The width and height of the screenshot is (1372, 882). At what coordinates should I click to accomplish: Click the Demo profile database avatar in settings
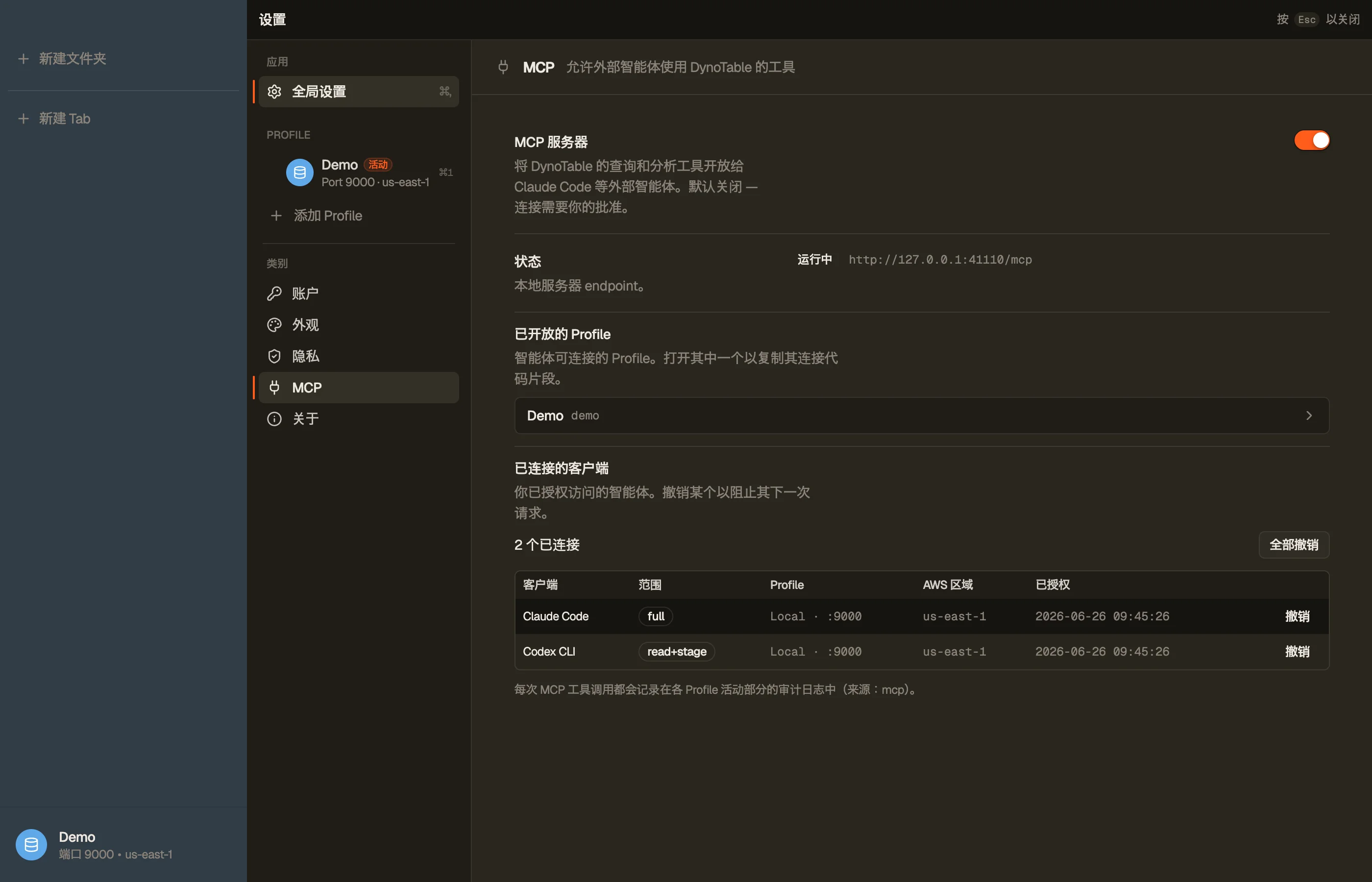pyautogui.click(x=299, y=172)
